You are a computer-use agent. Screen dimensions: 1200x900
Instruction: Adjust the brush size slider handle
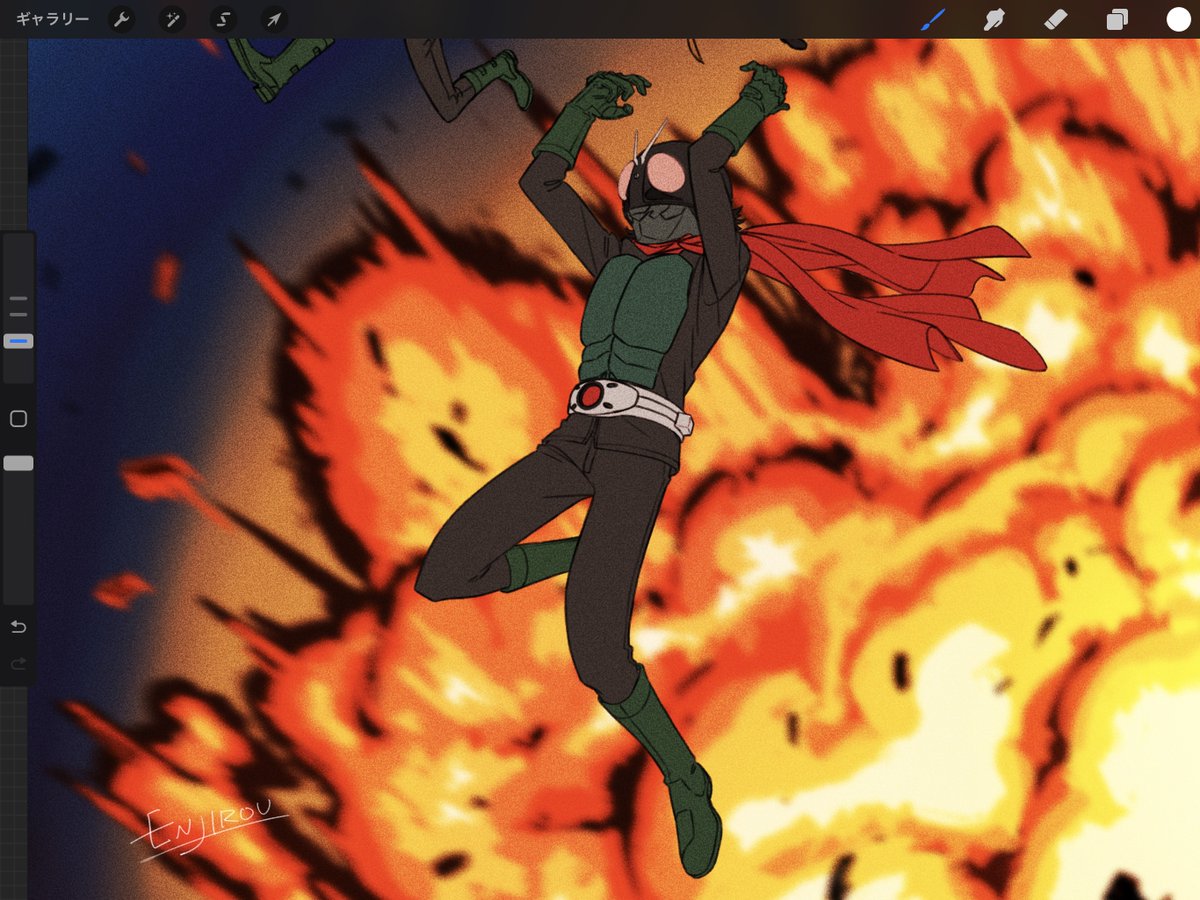pos(18,341)
